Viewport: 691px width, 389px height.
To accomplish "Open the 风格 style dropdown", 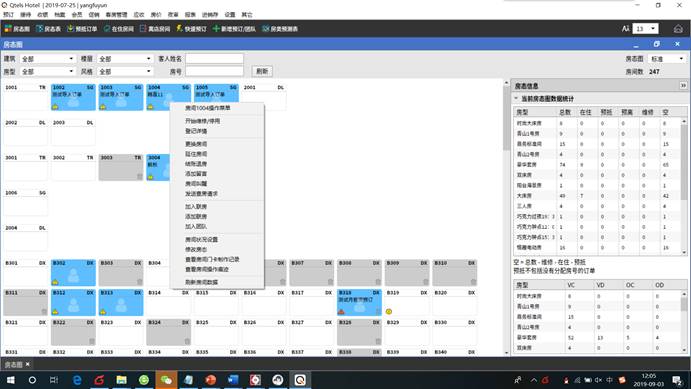I will coord(125,71).
